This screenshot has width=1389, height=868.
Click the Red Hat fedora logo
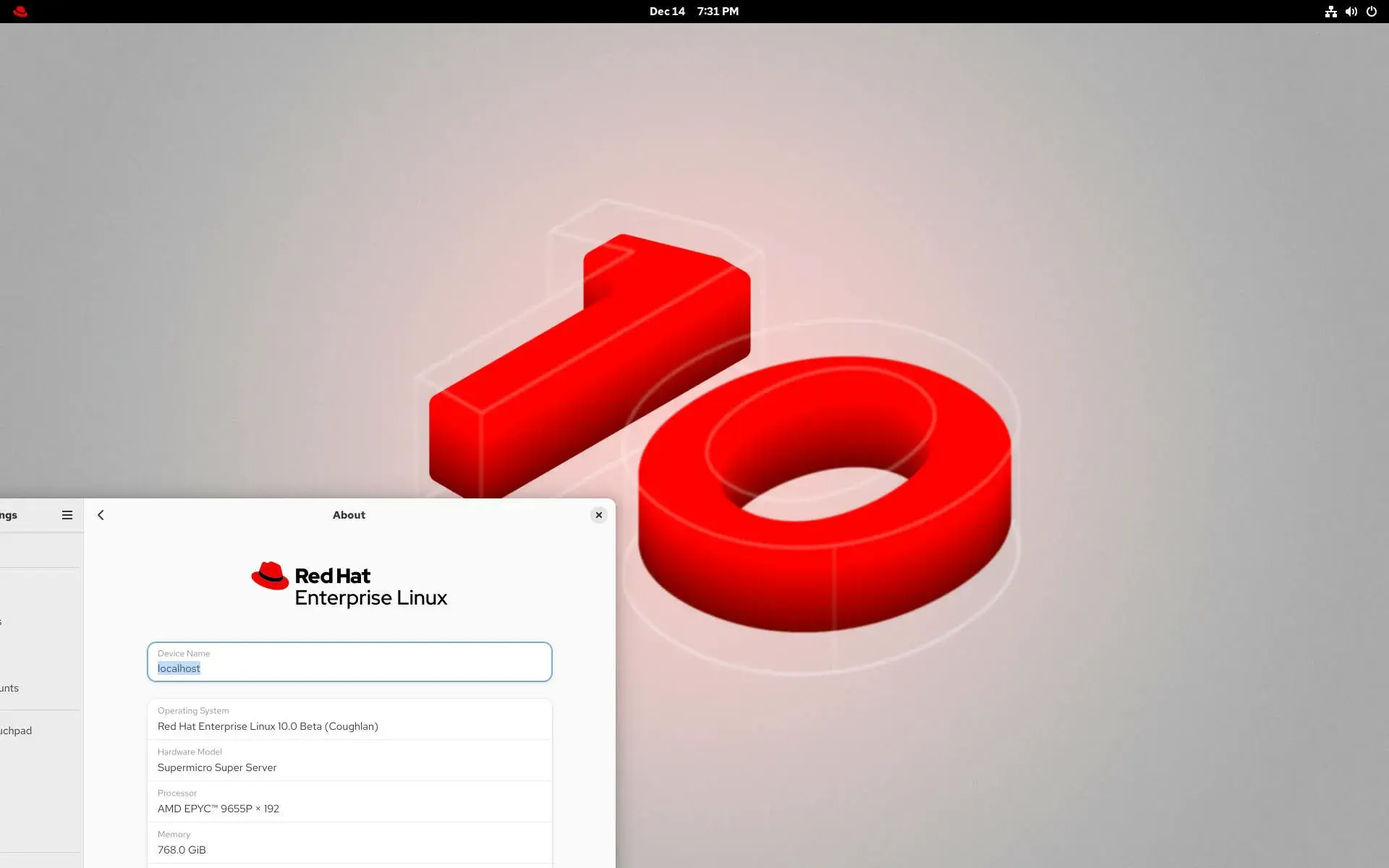pos(270,576)
